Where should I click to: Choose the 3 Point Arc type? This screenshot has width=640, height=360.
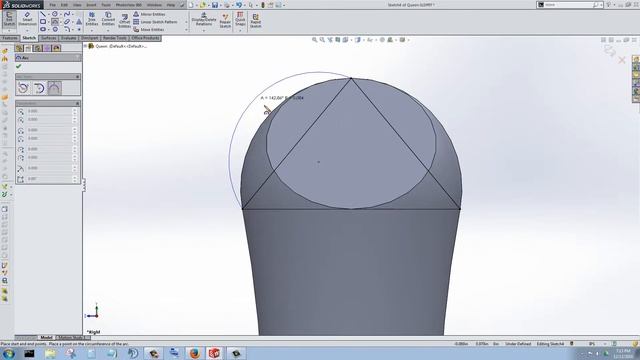coord(54,88)
